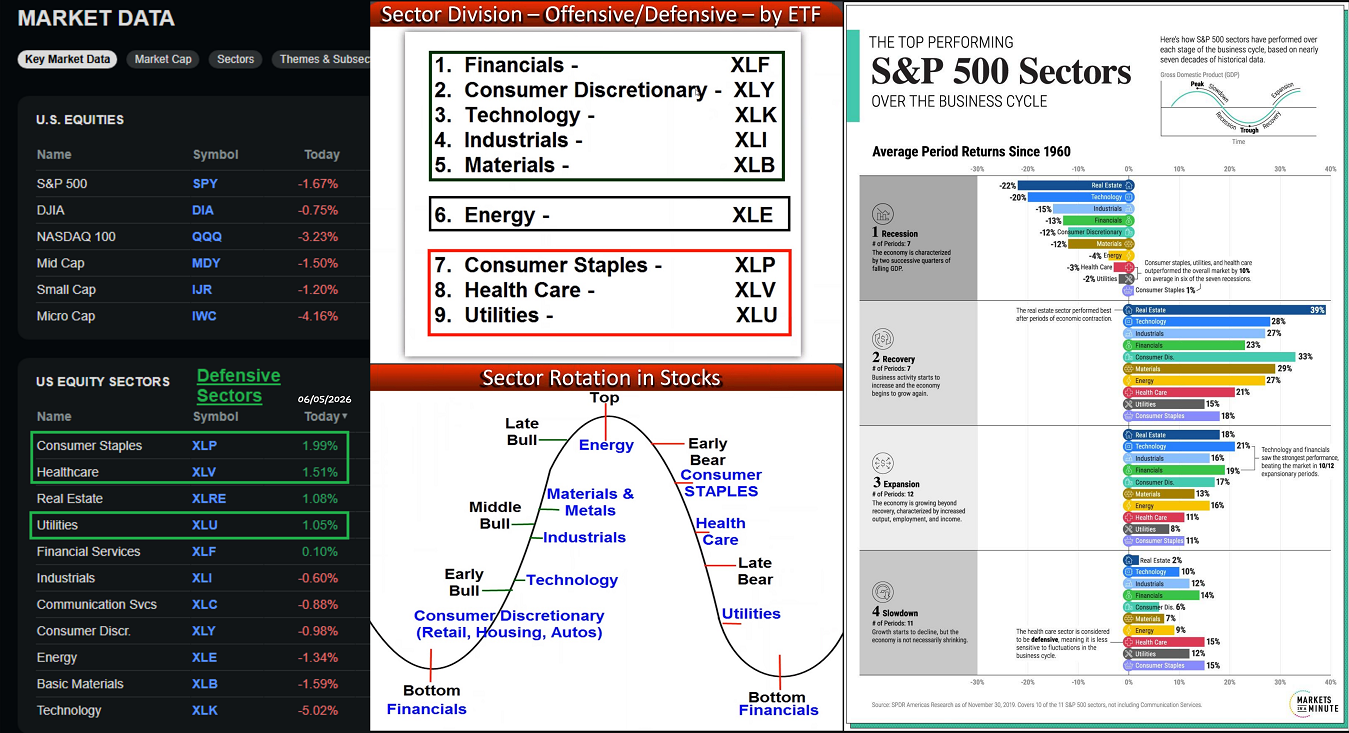1349x733 pixels.
Task: Click the Health Care icon in Slowdown chart
Action: (x=1128, y=642)
